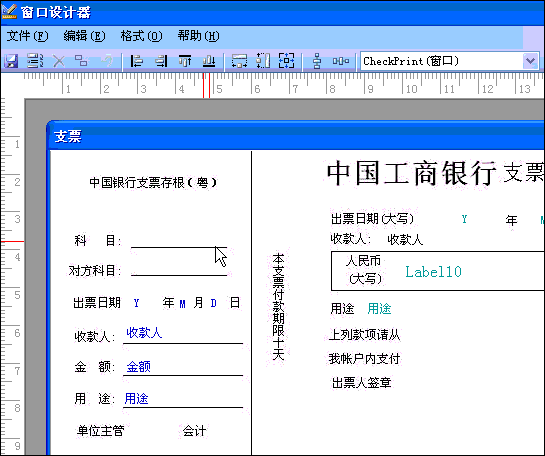Open the 帮助(H) menu

(x=198, y=36)
